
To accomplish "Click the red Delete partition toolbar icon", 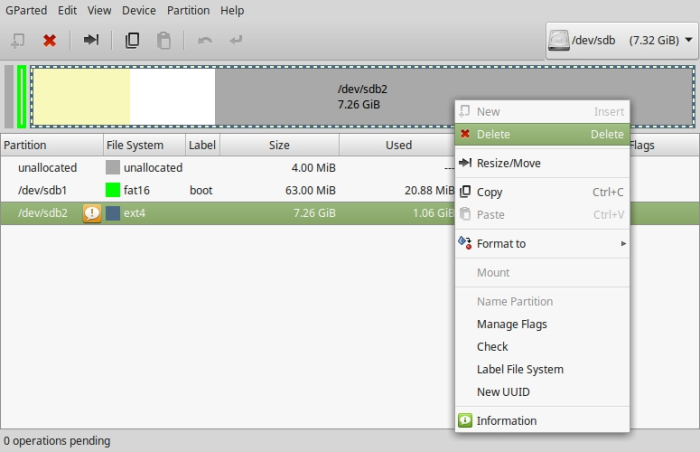I will tap(50, 40).
